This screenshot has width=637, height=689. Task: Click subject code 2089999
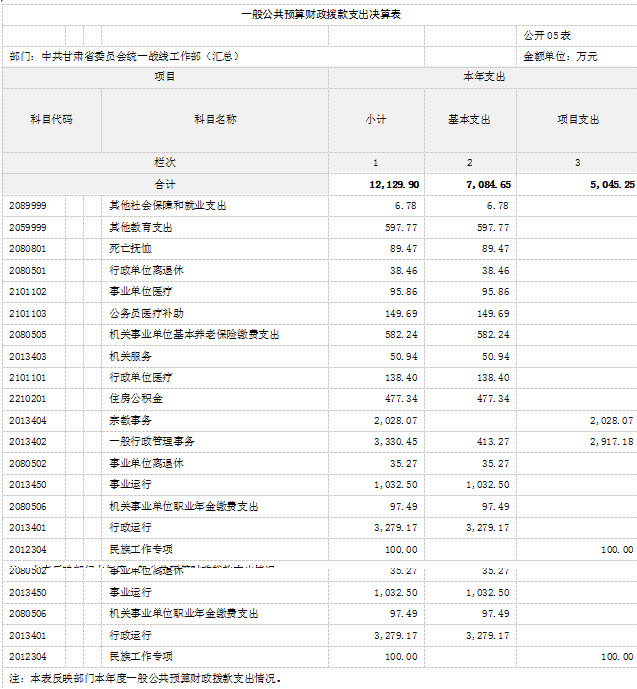click(x=28, y=206)
